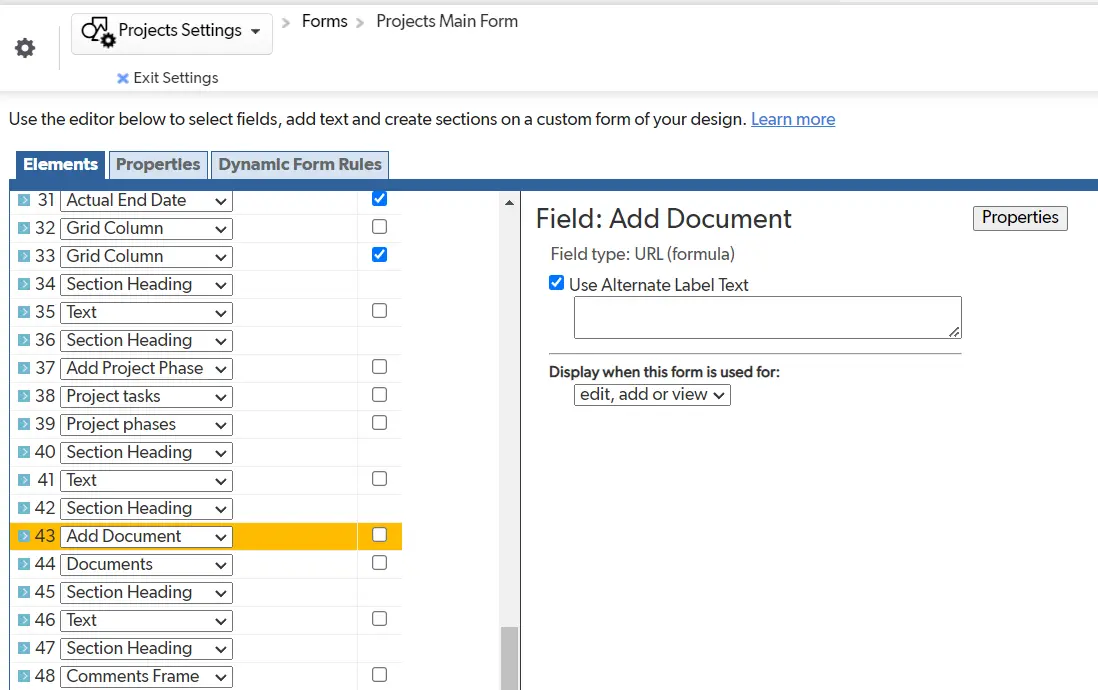The image size is (1098, 690).
Task: Click the blue arrow icon for row 41
Action: click(24, 481)
